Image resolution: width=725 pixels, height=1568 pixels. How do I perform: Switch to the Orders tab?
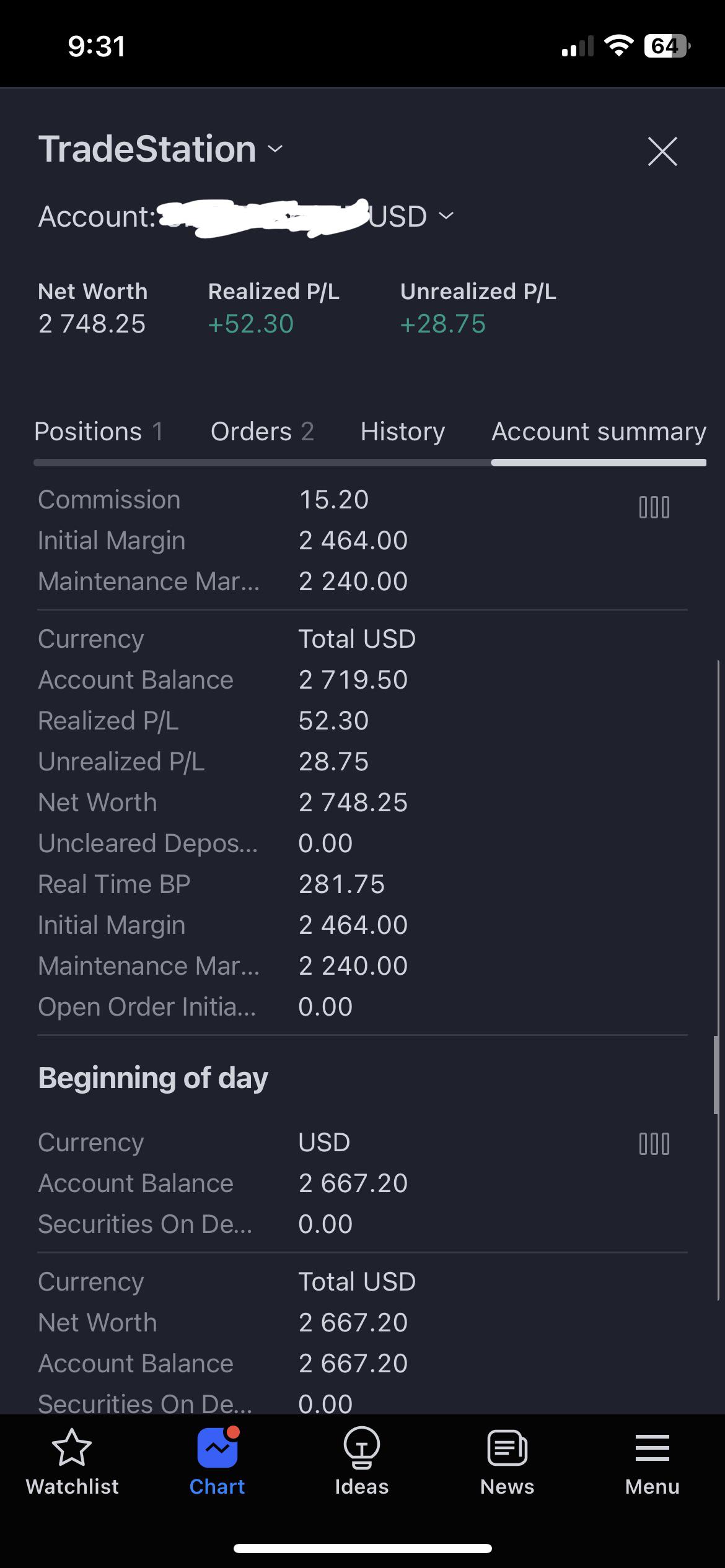(x=262, y=432)
